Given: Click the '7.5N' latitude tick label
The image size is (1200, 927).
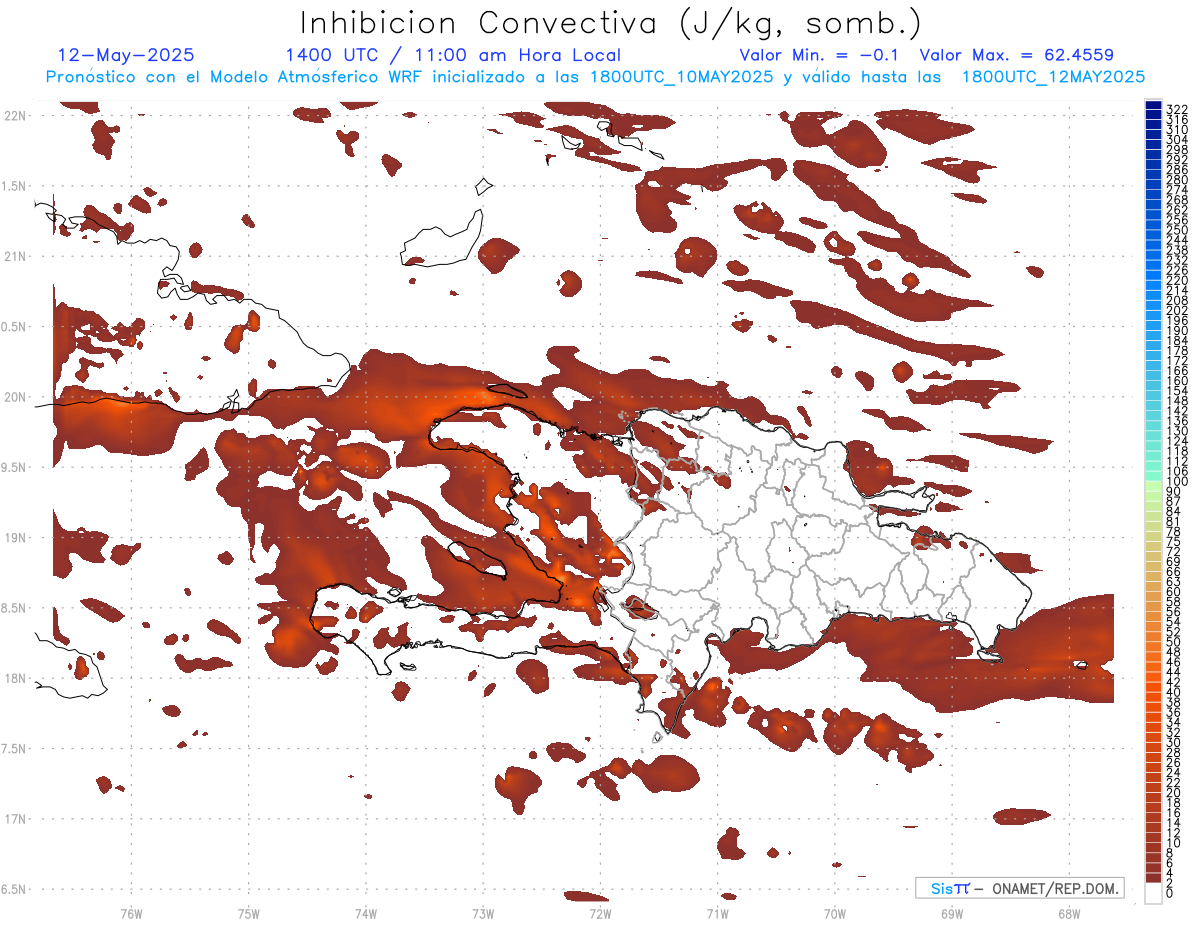Looking at the screenshot, I should pos(15,749).
